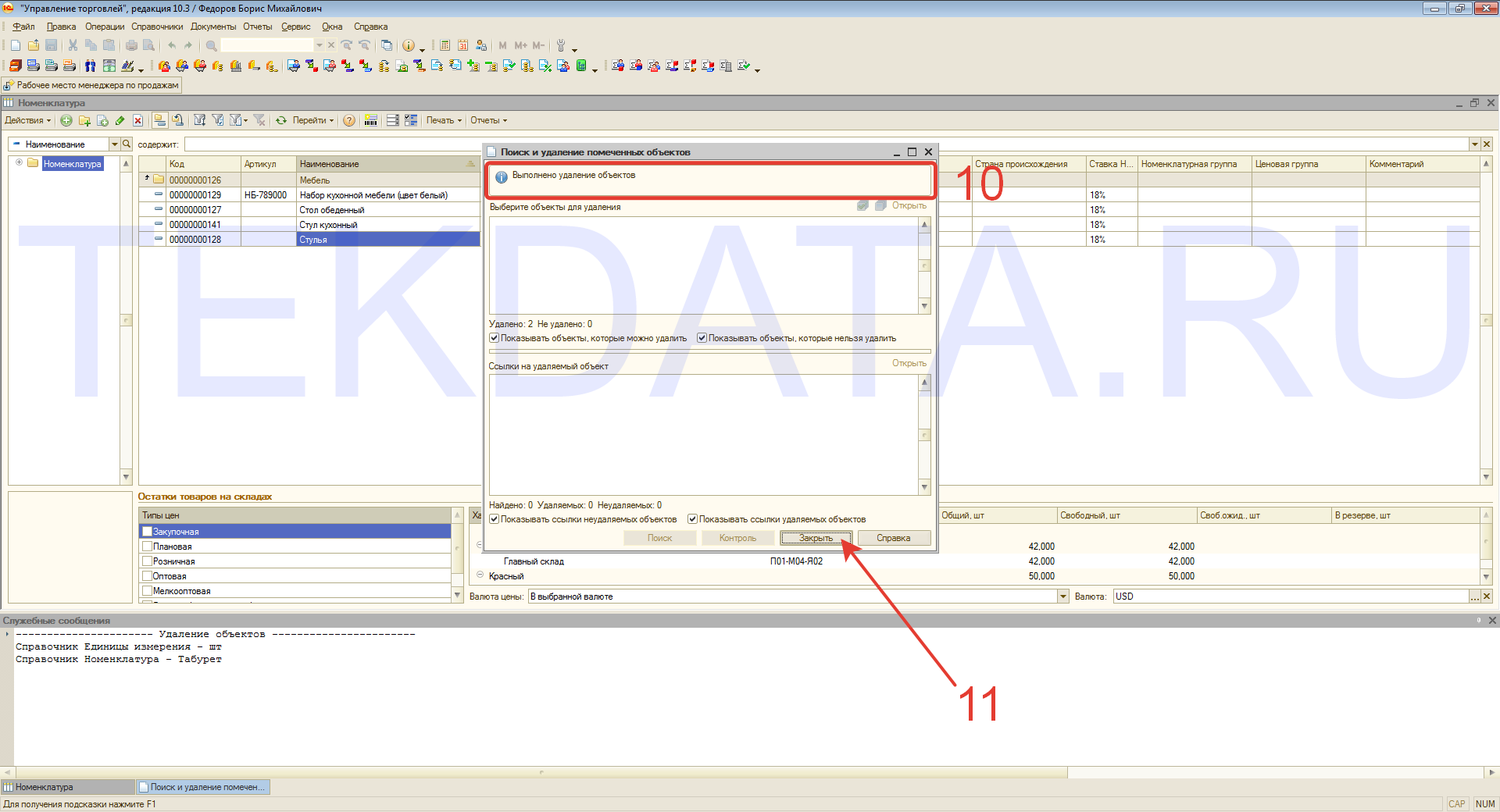Screen dimensions: 1500x812
Task: Click the green Add item icon
Action: point(66,120)
